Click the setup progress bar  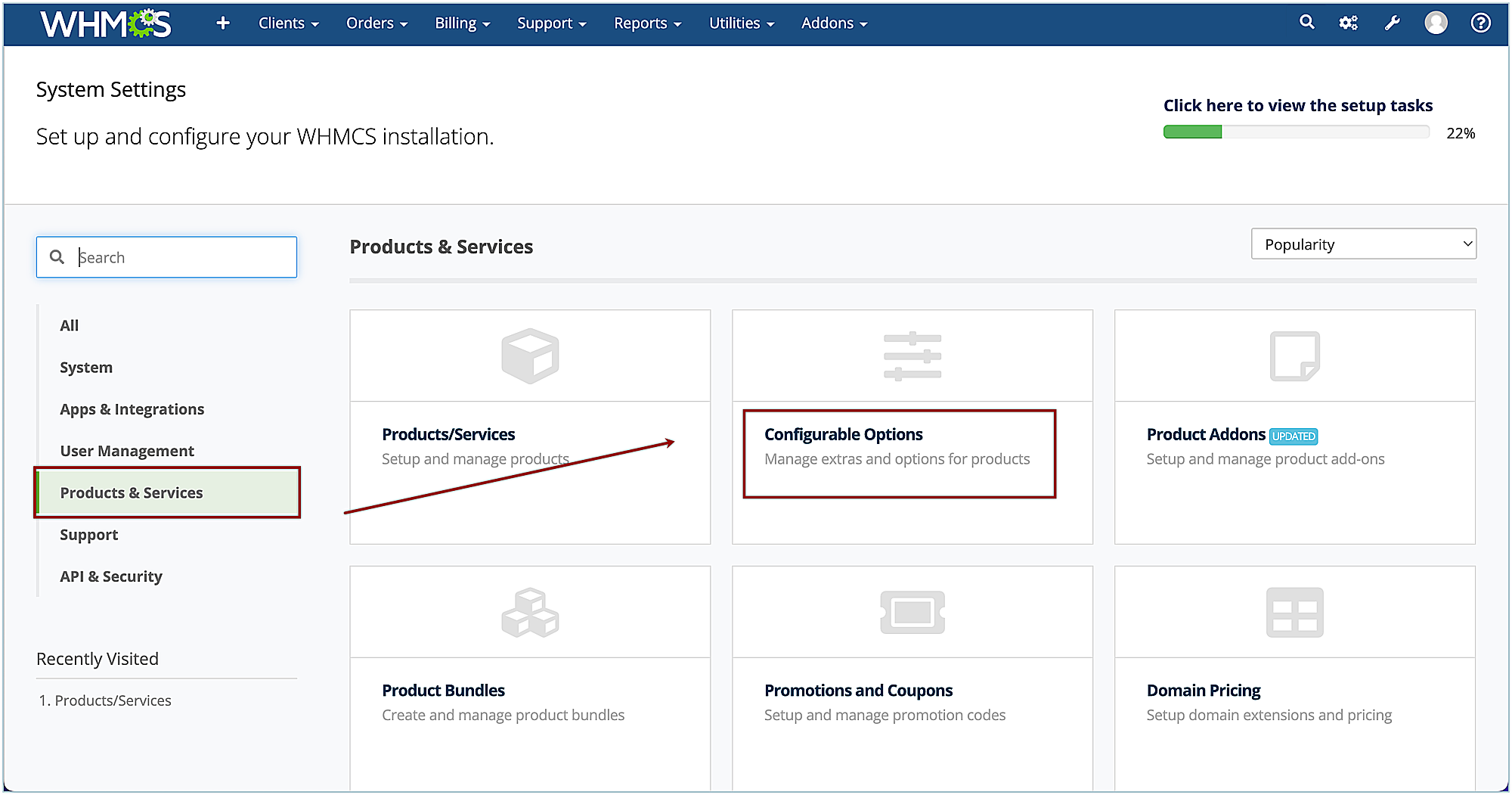1296,132
